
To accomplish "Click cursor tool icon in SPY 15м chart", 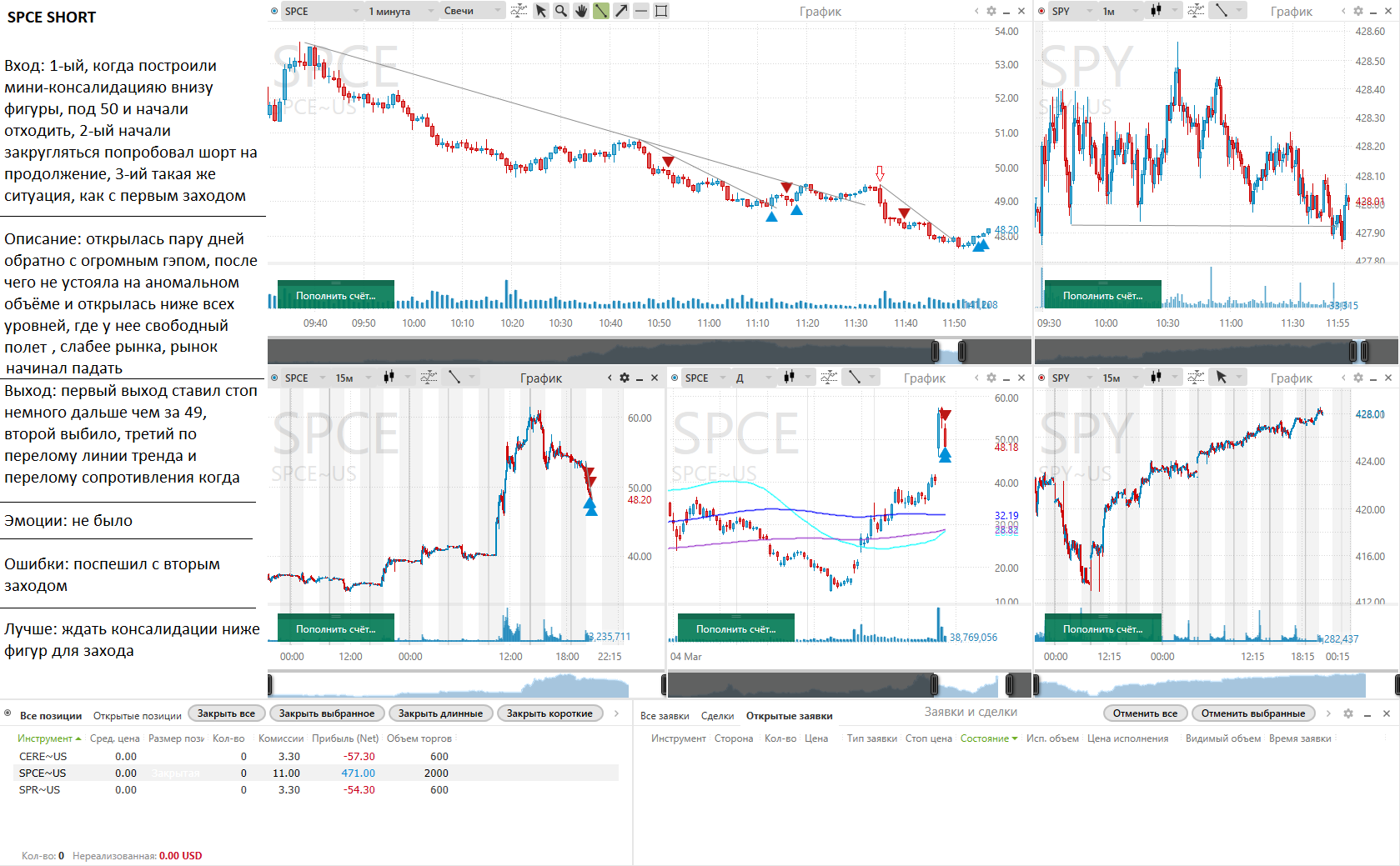I will point(1222,378).
